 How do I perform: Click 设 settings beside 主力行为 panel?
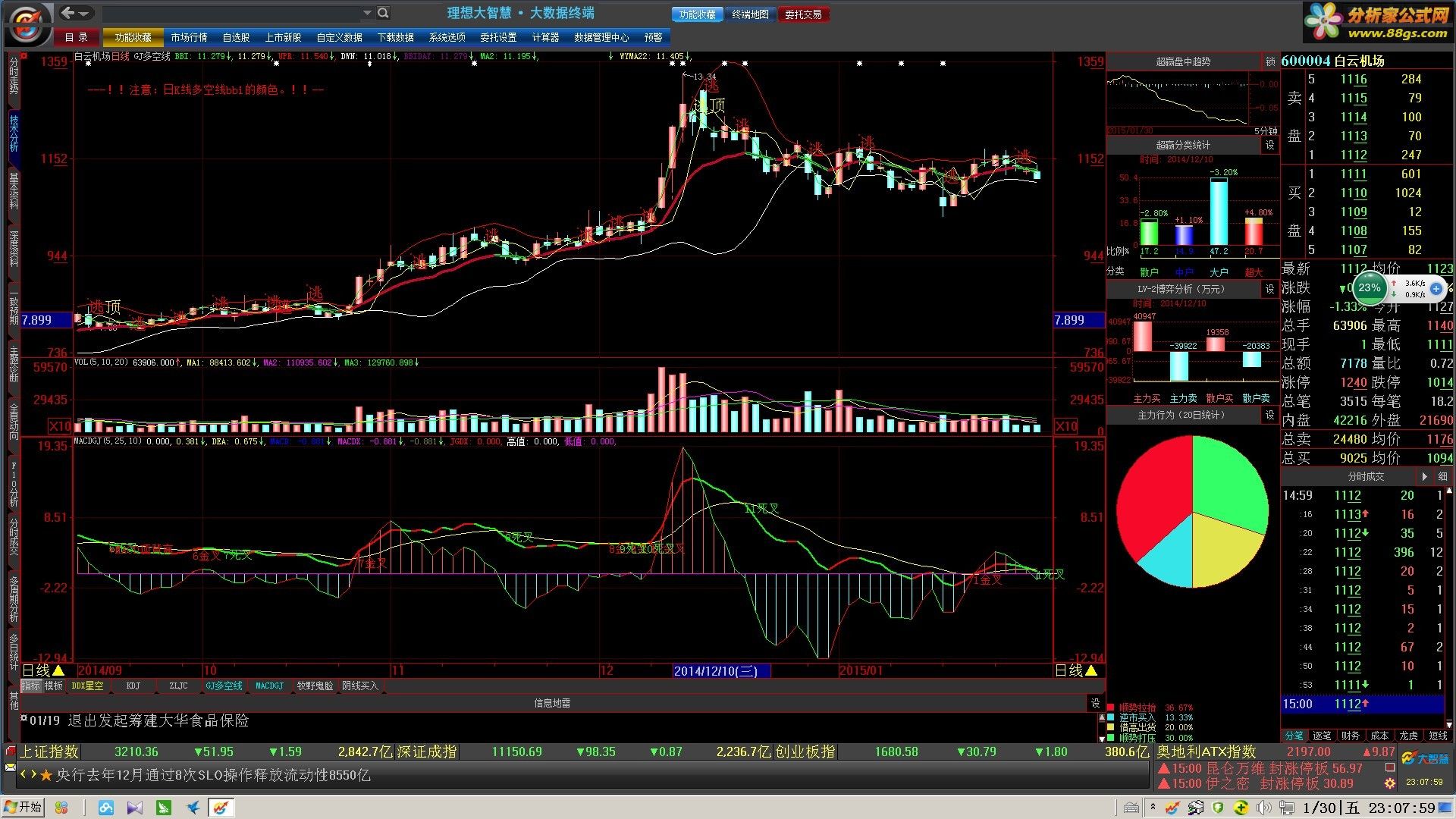[x=1270, y=415]
